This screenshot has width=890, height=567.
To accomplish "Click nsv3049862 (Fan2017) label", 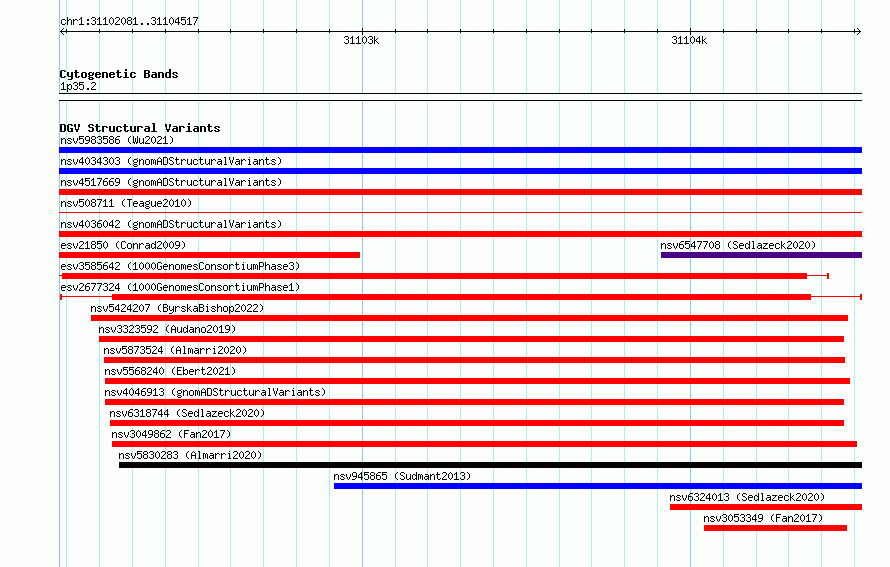I will 171,434.
